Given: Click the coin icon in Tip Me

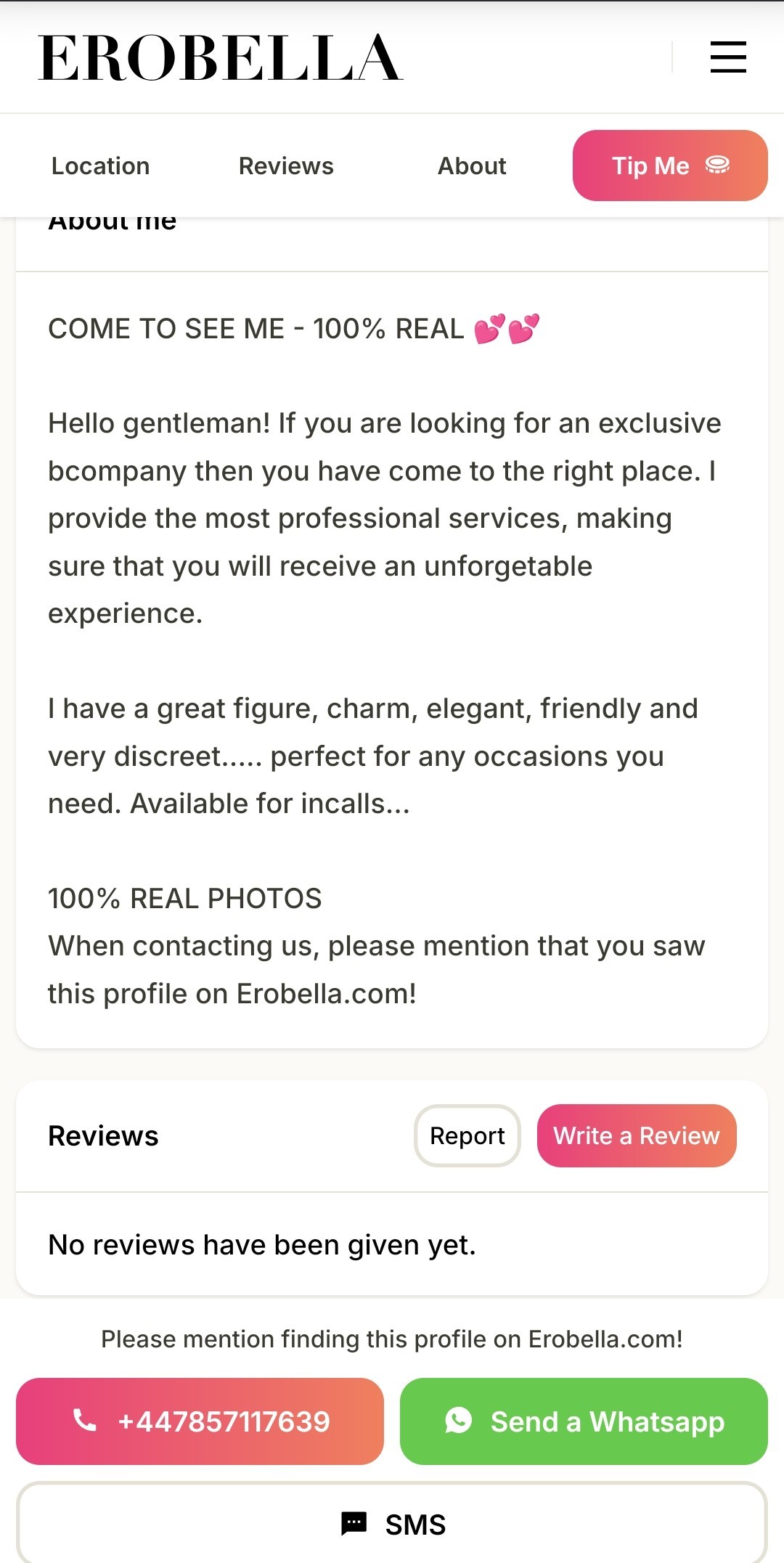Looking at the screenshot, I should pyautogui.click(x=717, y=166).
